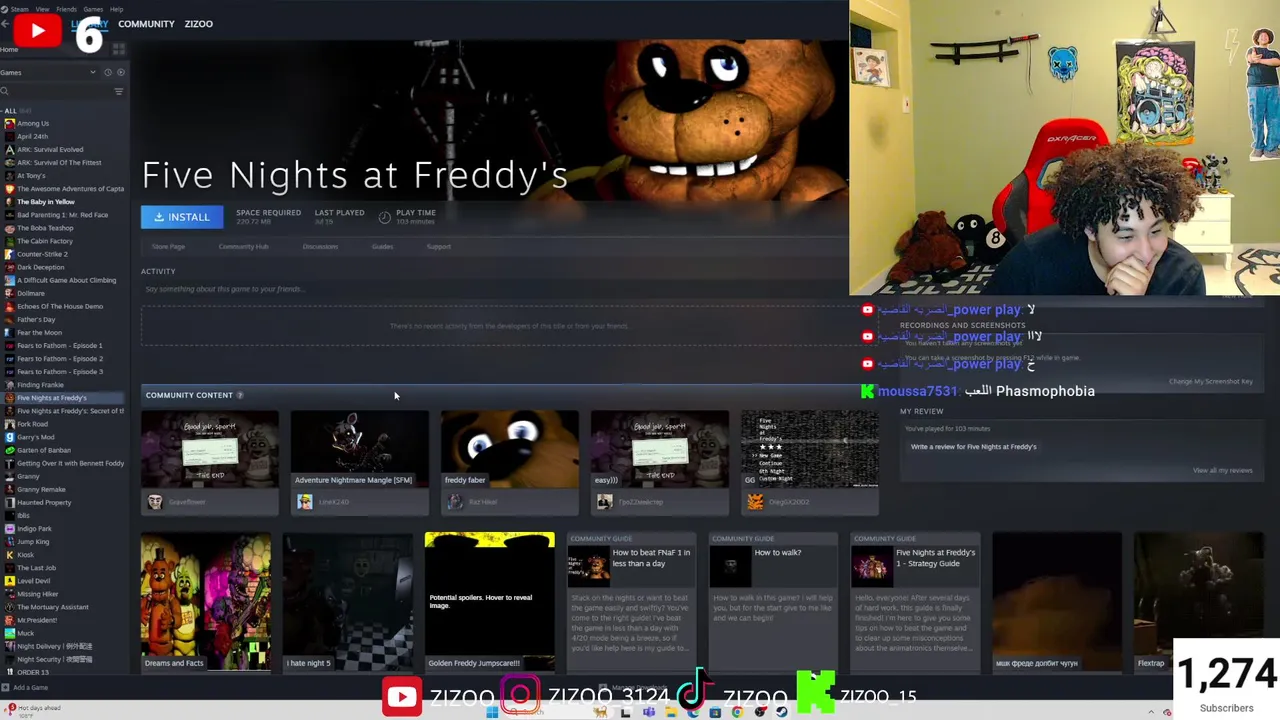Open the I hate night 5 screenshot
This screenshot has width=1280, height=720.
[347, 601]
